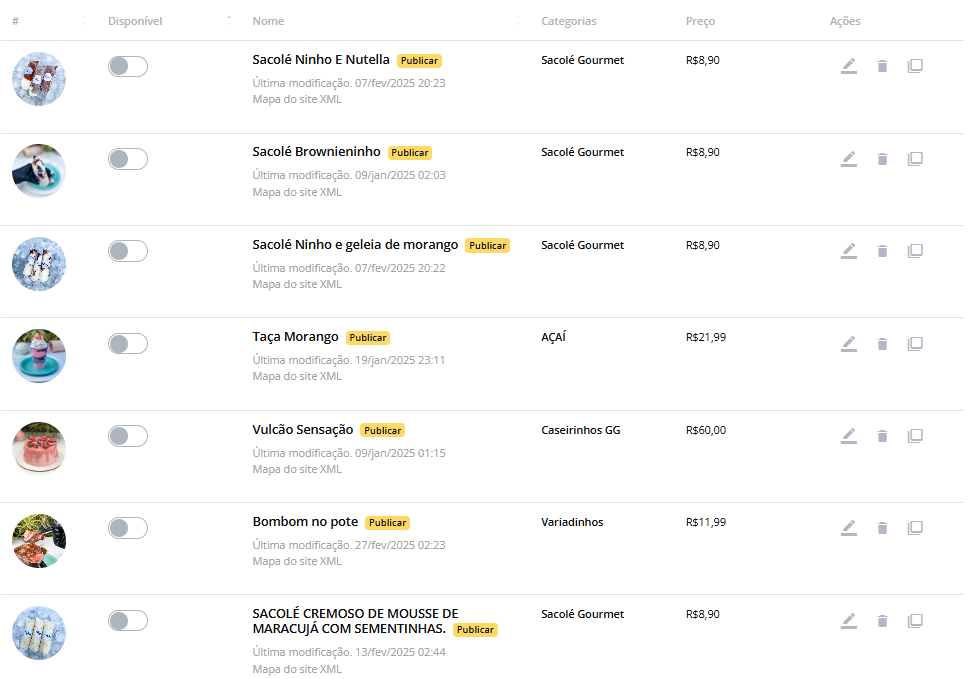The image size is (977, 679).
Task: Delete the Vulcão Sensação product
Action: click(x=882, y=436)
